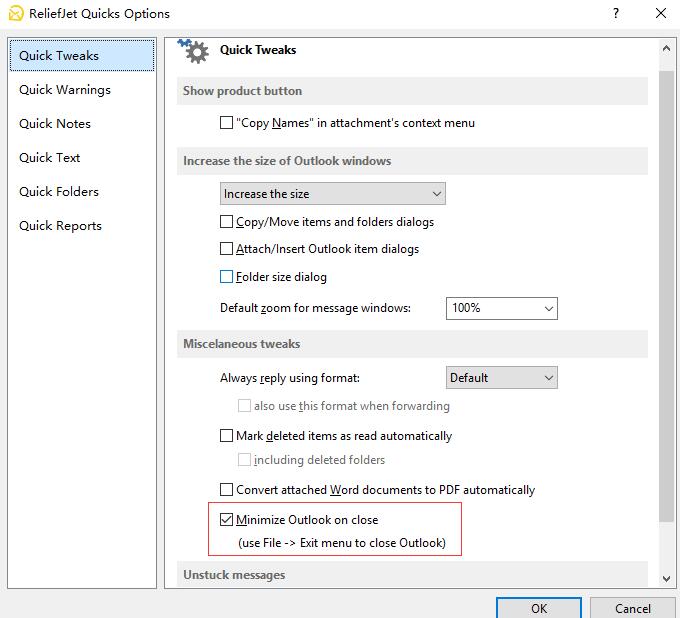Open the Quick Warnings section
Viewport: 680px width, 618px height.
pyautogui.click(x=65, y=90)
